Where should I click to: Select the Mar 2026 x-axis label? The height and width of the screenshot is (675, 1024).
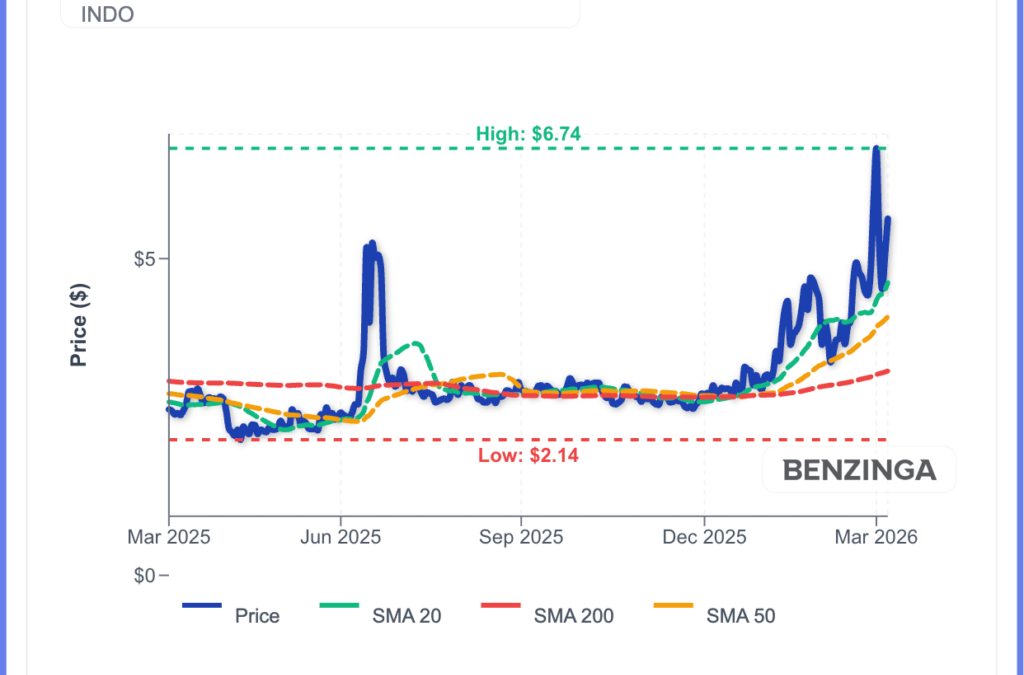pyautogui.click(x=876, y=537)
